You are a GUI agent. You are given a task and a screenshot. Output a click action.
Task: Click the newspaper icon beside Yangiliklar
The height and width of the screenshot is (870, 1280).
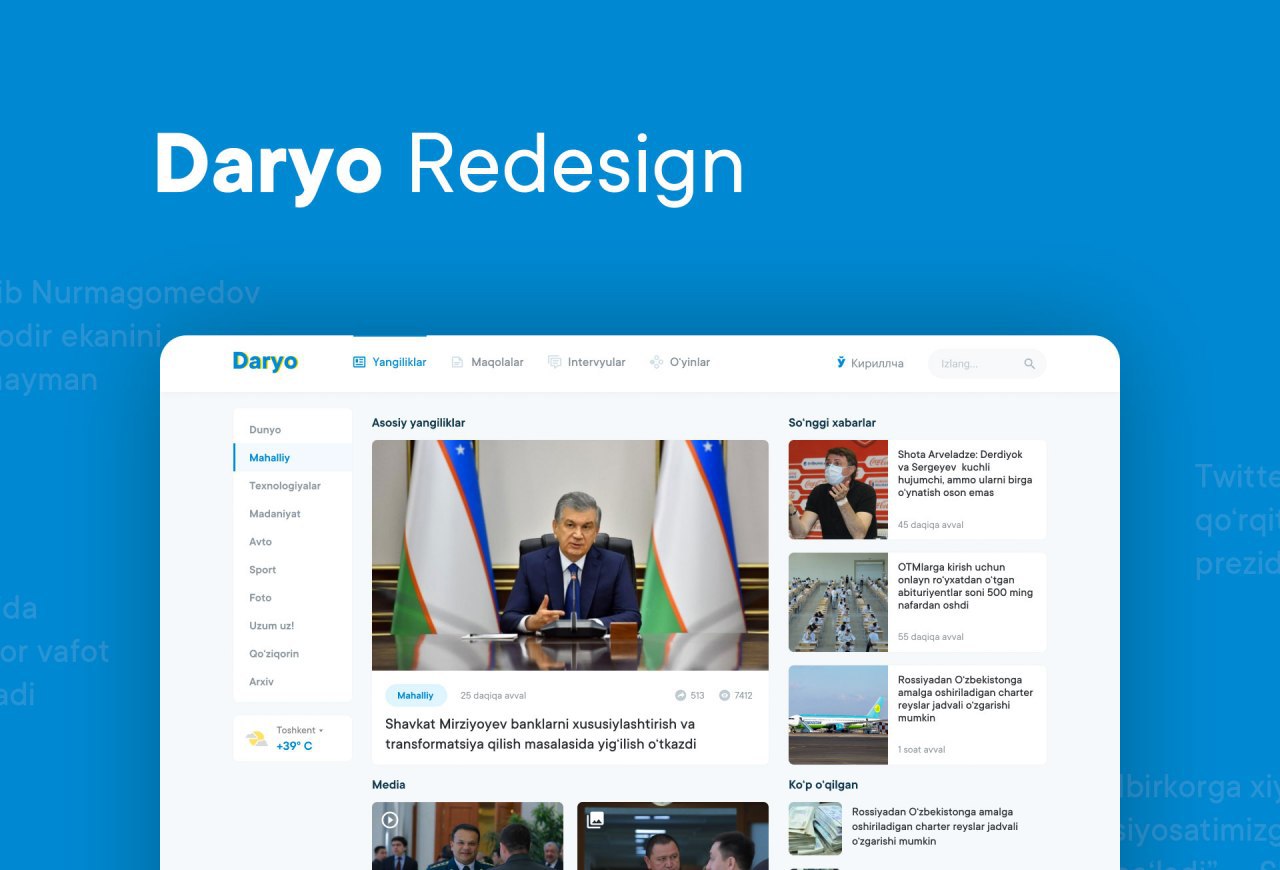359,362
